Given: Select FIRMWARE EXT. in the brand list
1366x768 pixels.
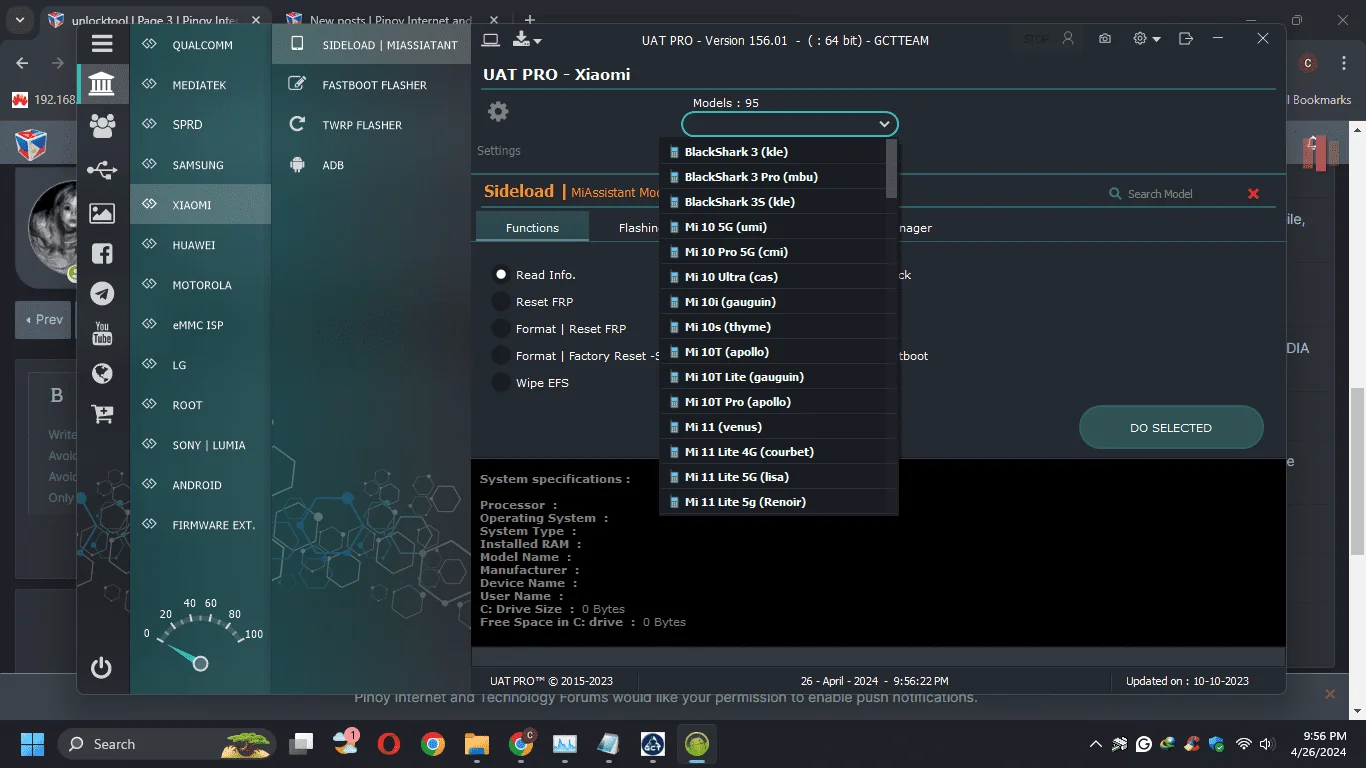Looking at the screenshot, I should click(200, 525).
